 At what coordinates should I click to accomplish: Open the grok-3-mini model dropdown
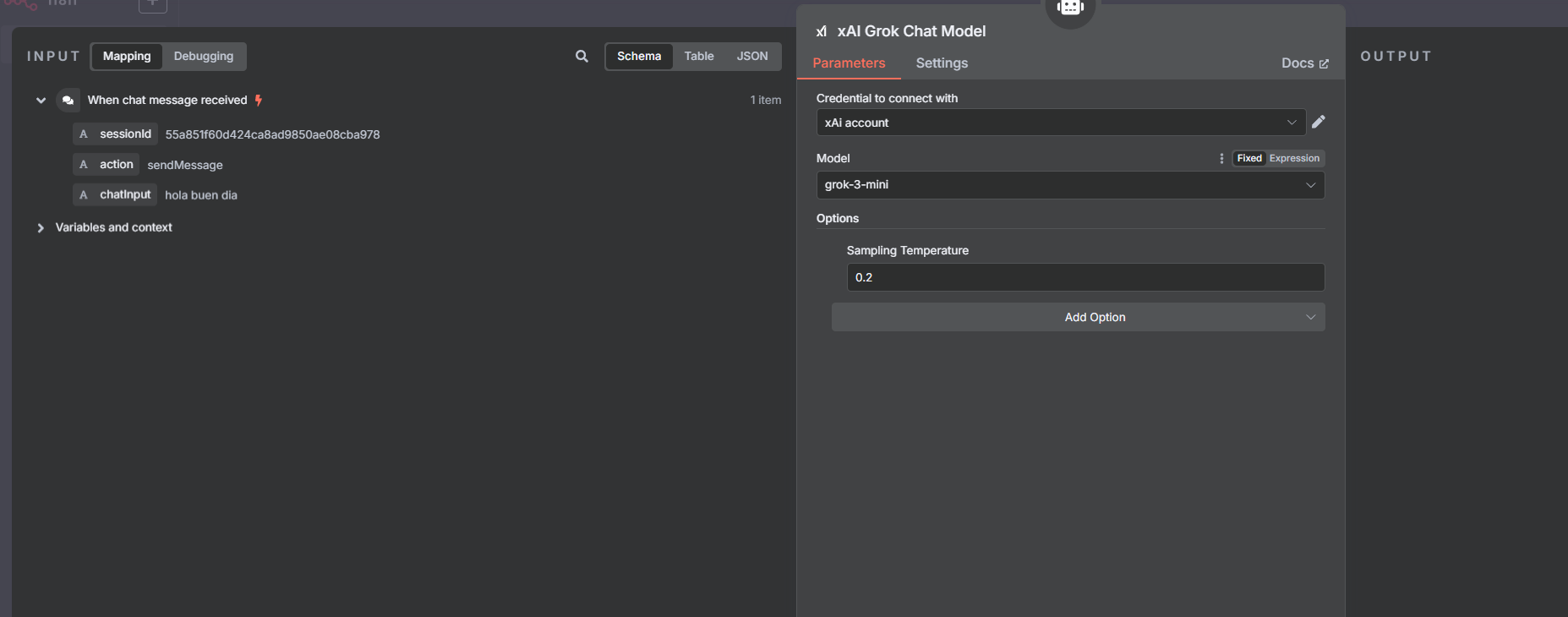click(x=1070, y=185)
